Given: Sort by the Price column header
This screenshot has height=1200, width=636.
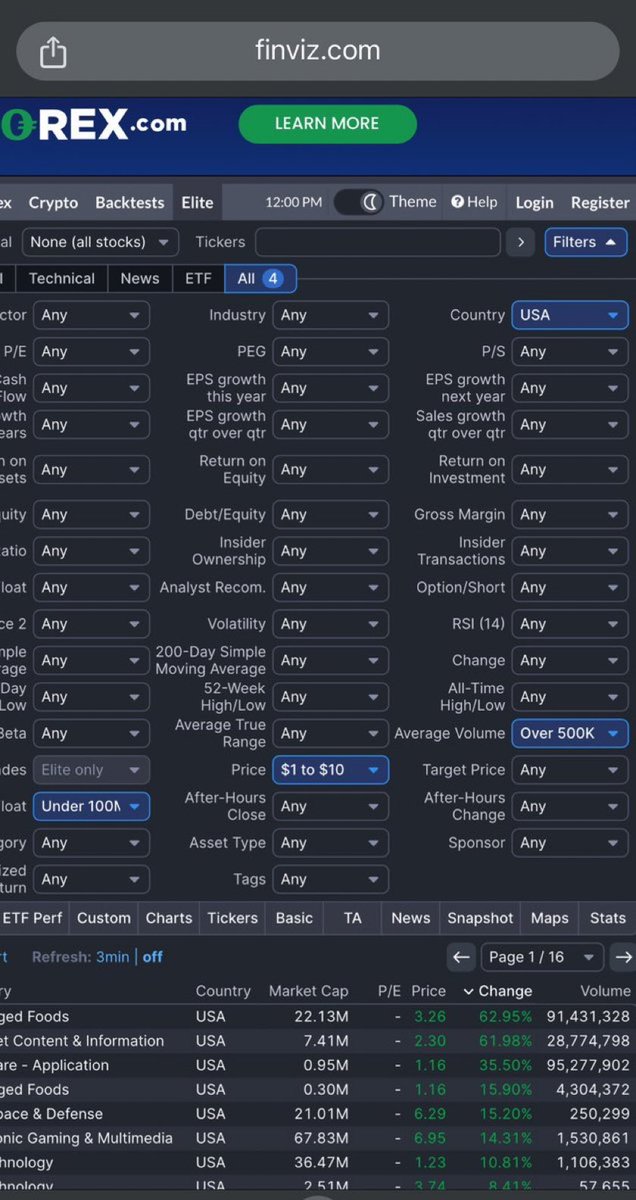Looking at the screenshot, I should pos(428,991).
